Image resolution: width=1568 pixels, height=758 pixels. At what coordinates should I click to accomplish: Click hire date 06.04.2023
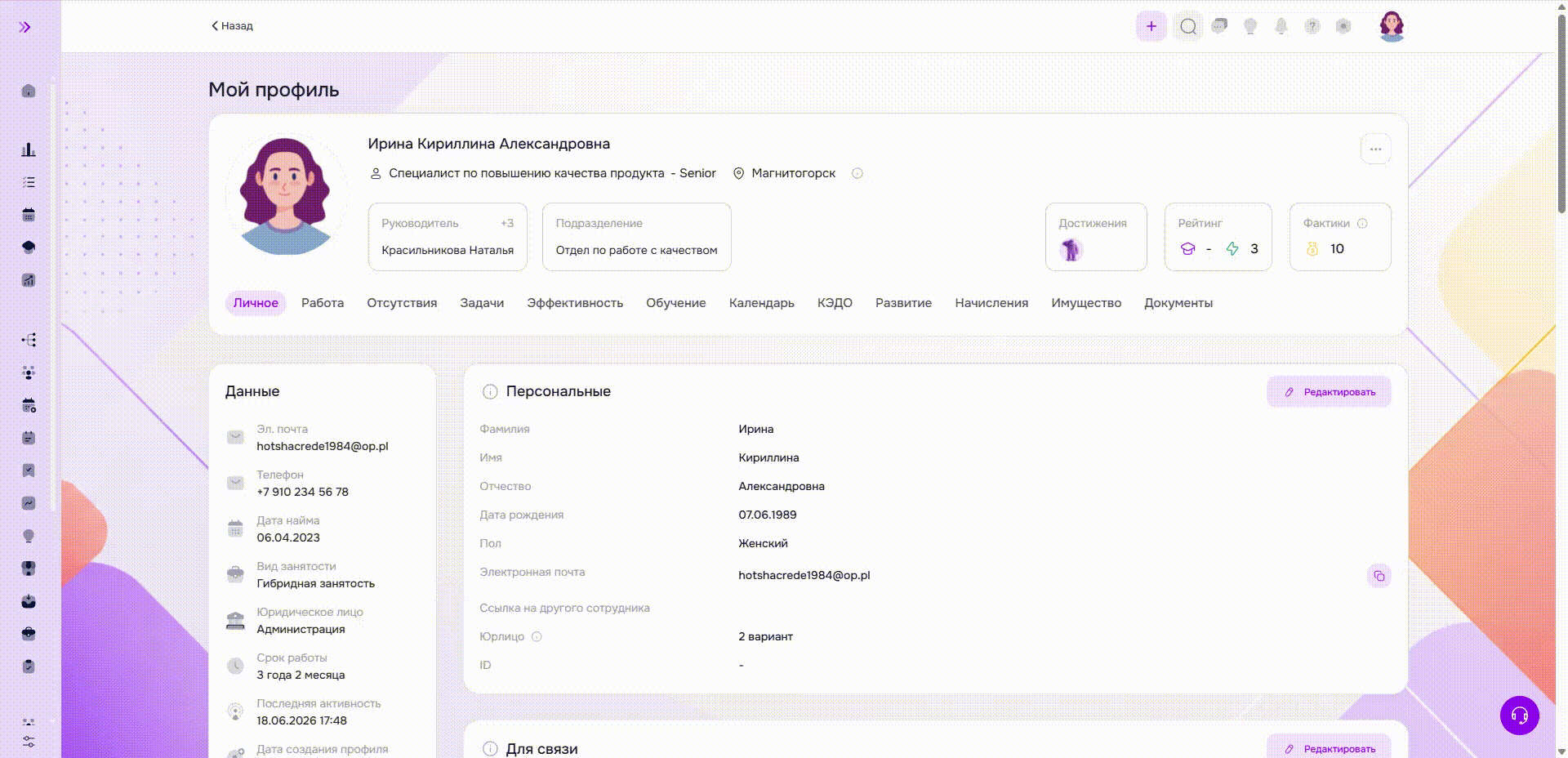(x=288, y=537)
